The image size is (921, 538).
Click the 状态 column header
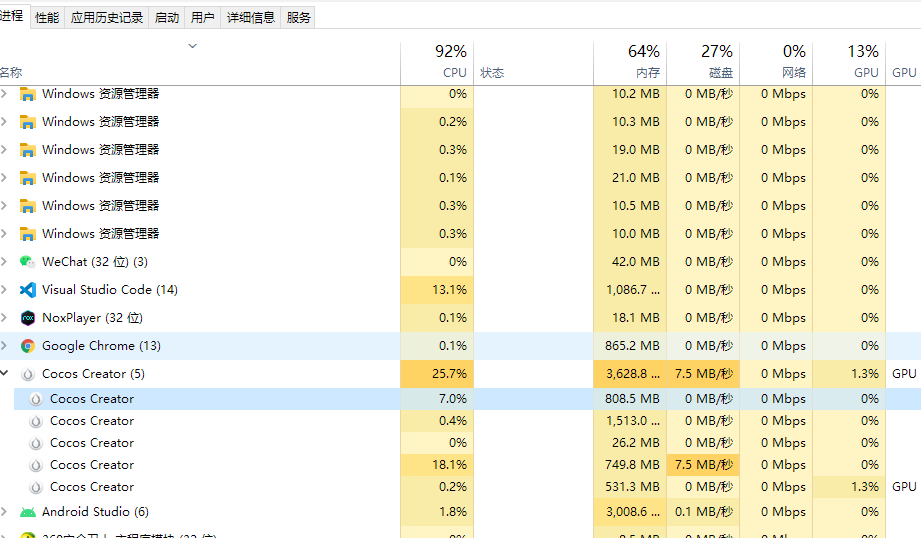[533, 63]
